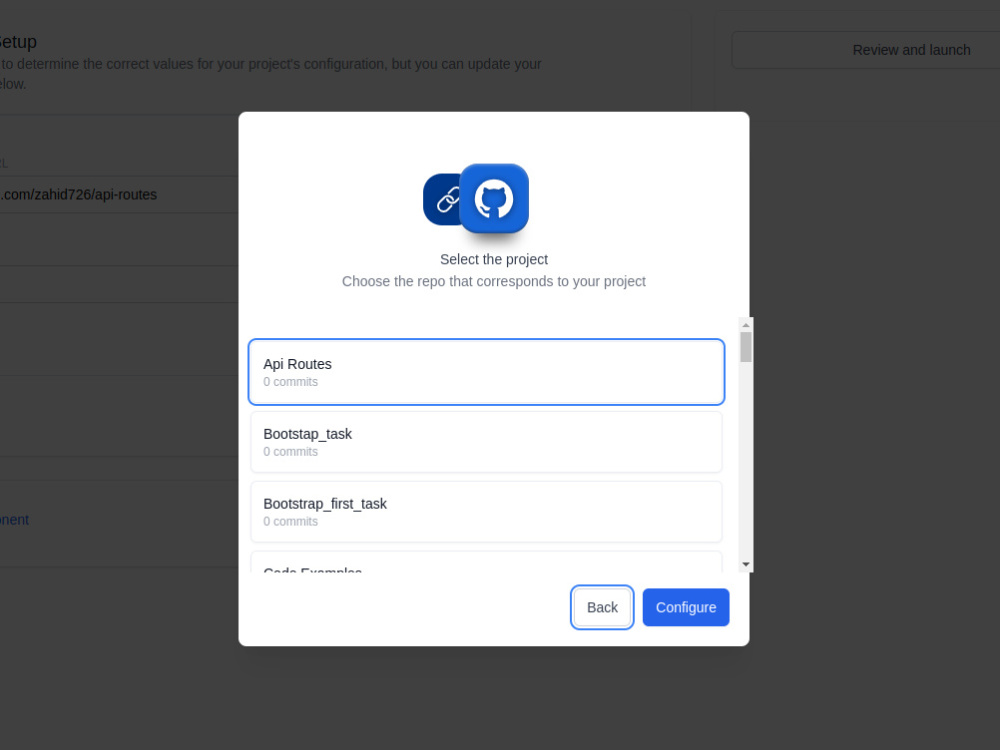Select the Api Routes repo

tap(486, 372)
